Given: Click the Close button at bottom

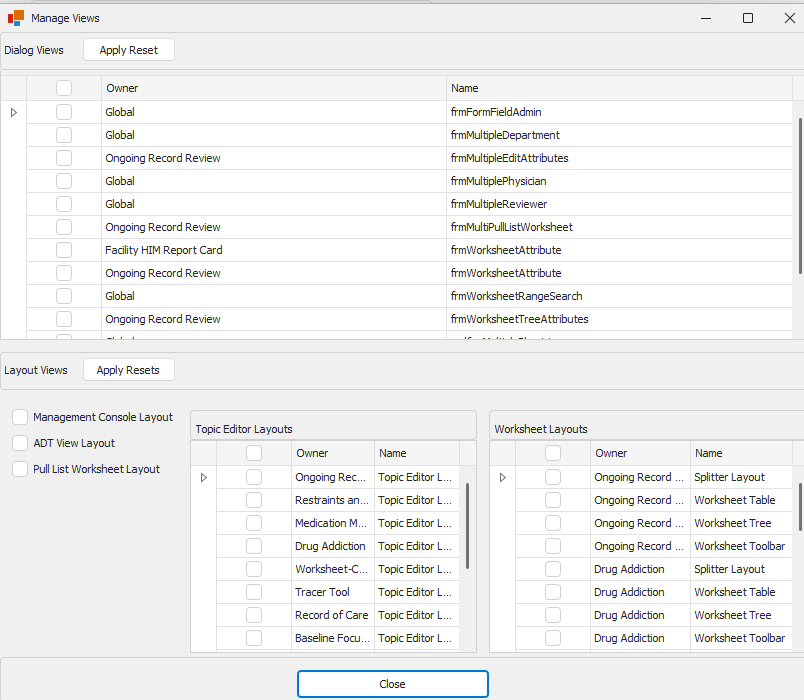Looking at the screenshot, I should pos(393,684).
